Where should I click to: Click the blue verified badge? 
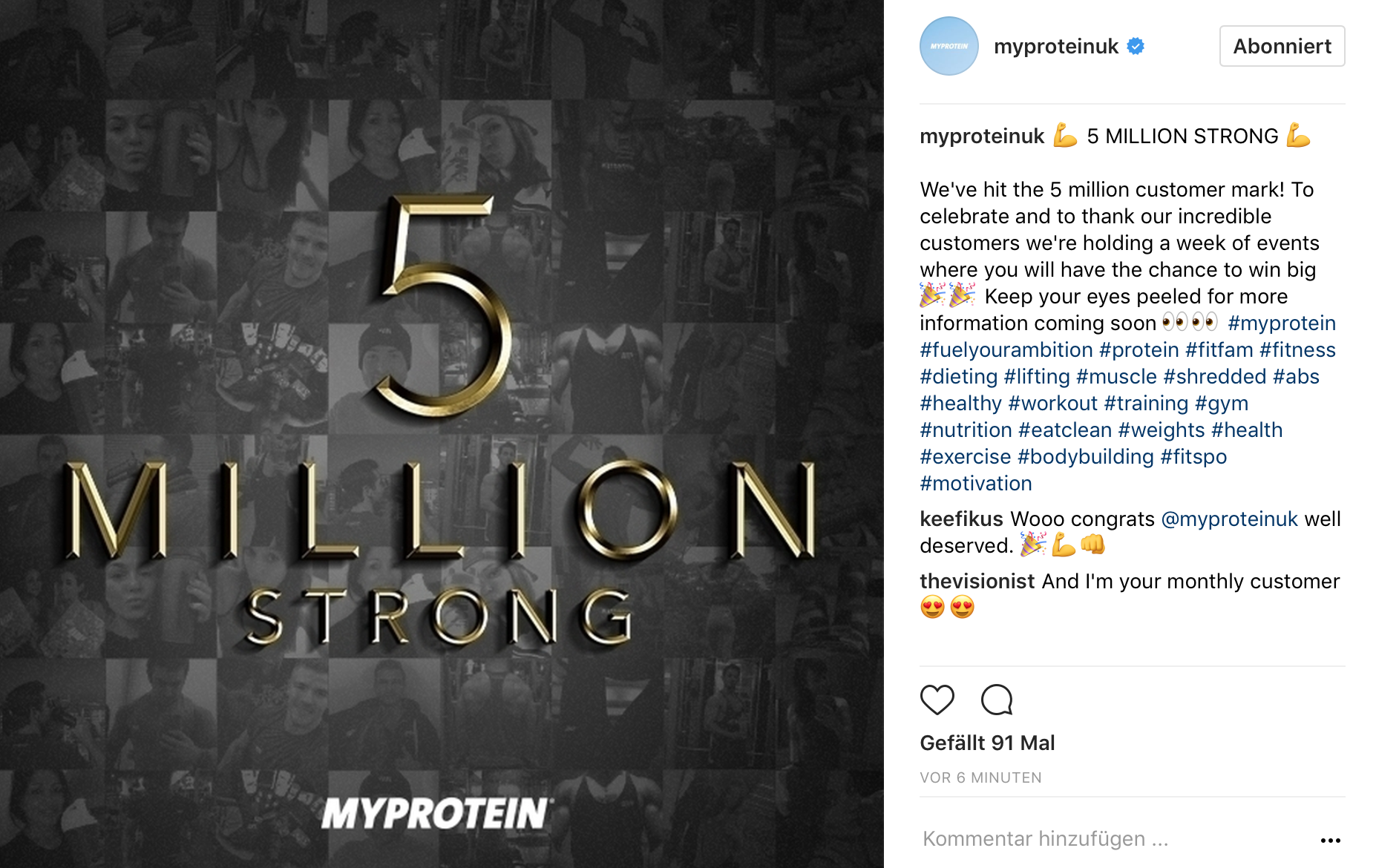coord(1136,46)
